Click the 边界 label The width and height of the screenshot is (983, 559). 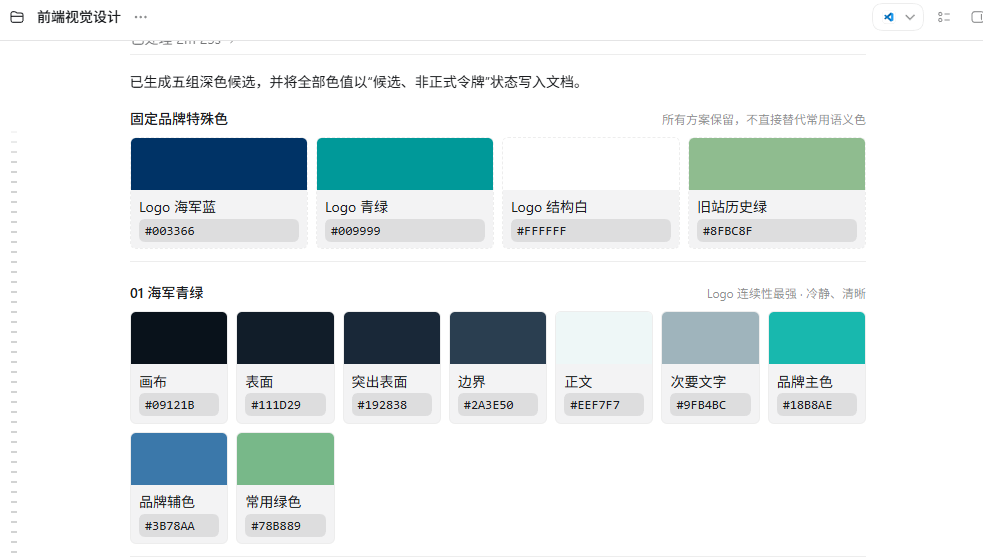click(x=472, y=382)
